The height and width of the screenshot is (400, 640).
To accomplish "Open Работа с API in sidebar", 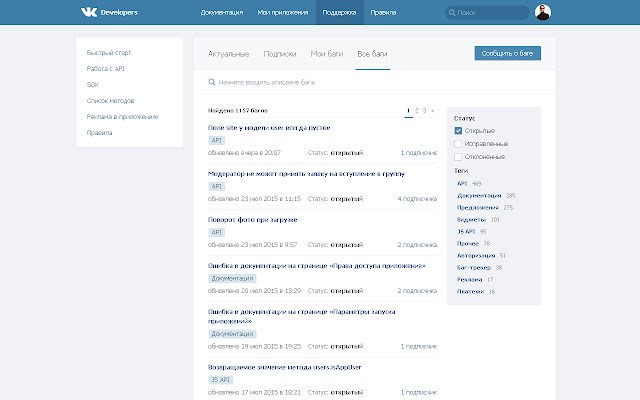I will tap(105, 69).
